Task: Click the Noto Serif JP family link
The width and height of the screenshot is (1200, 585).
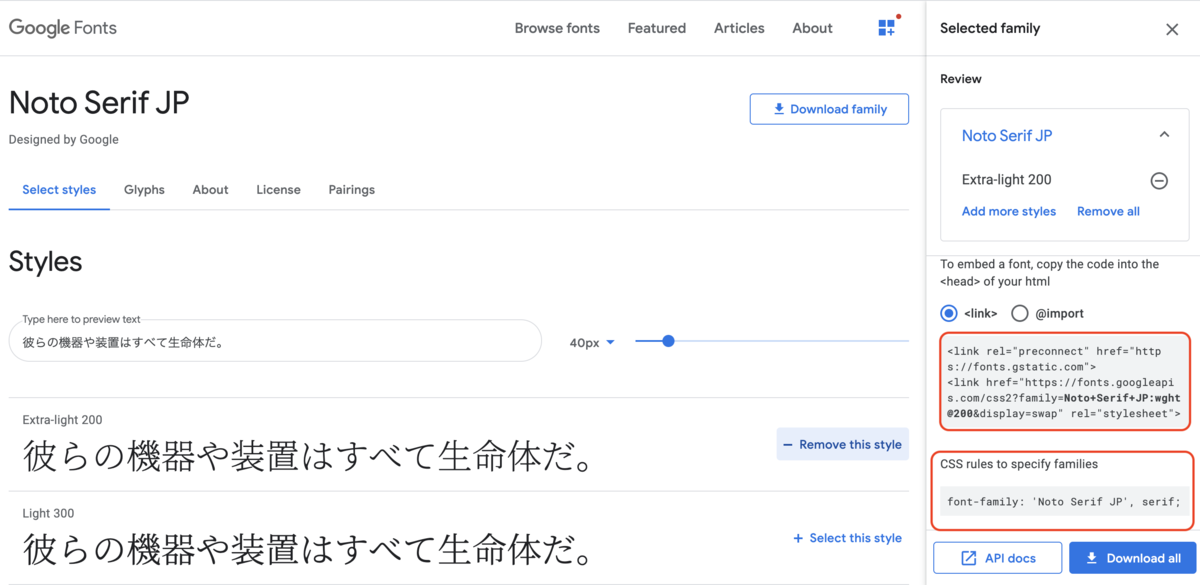Action: pos(1007,135)
